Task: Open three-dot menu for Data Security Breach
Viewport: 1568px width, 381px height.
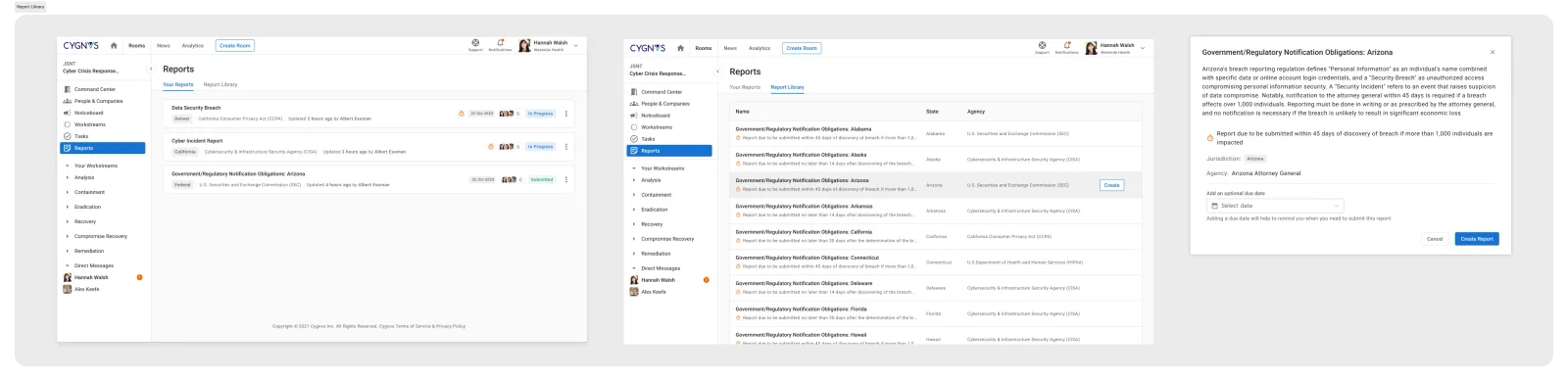Action: [565, 114]
